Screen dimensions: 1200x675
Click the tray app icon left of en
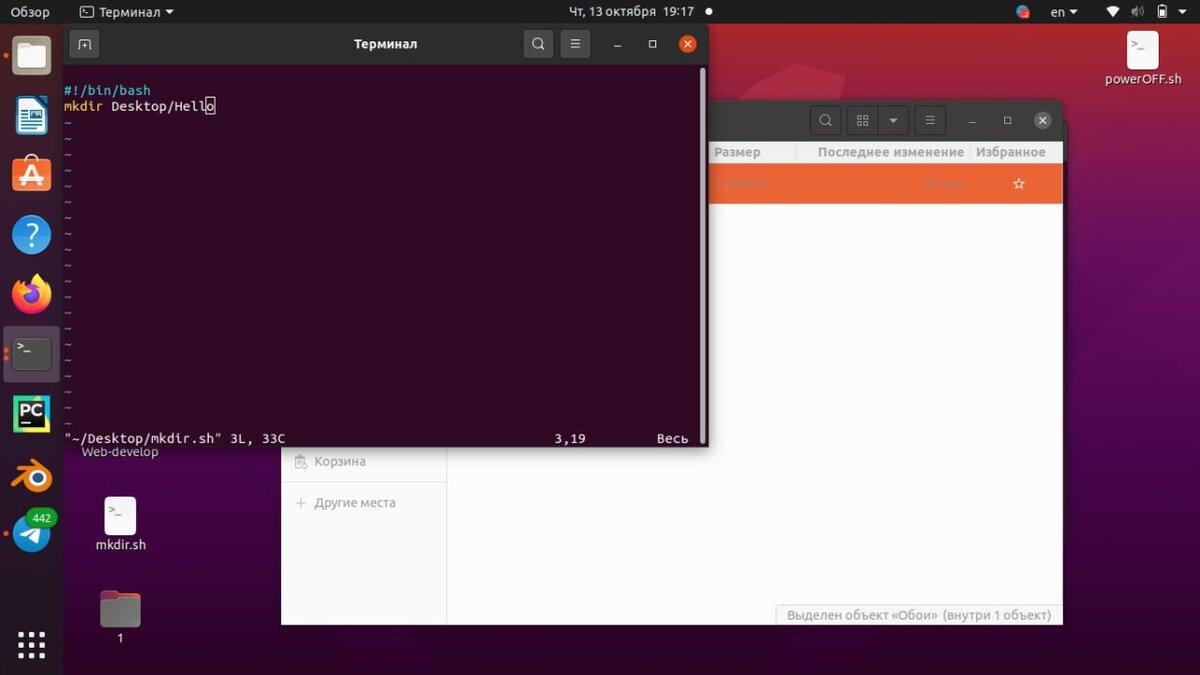point(1023,12)
